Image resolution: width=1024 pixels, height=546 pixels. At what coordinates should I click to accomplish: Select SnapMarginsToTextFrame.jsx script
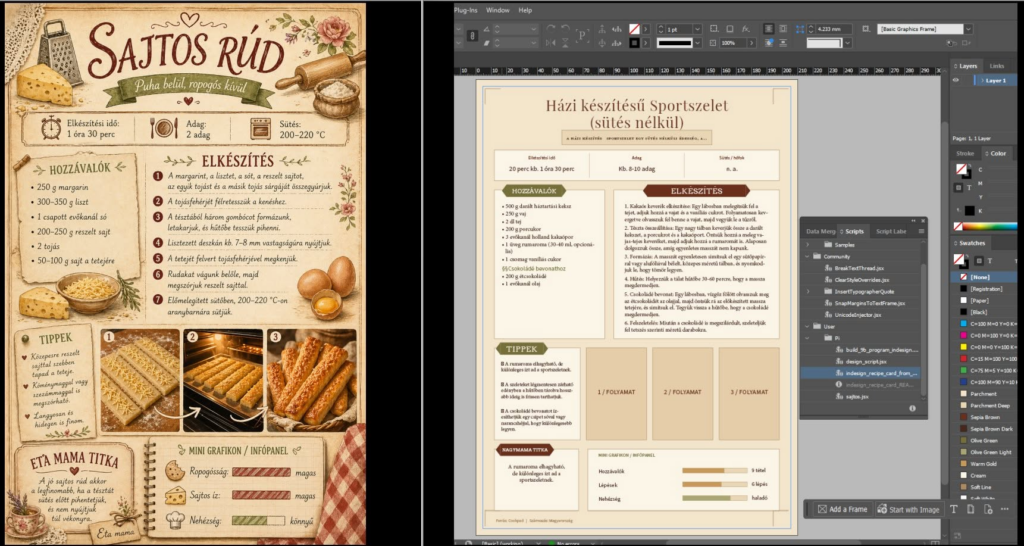click(x=869, y=303)
